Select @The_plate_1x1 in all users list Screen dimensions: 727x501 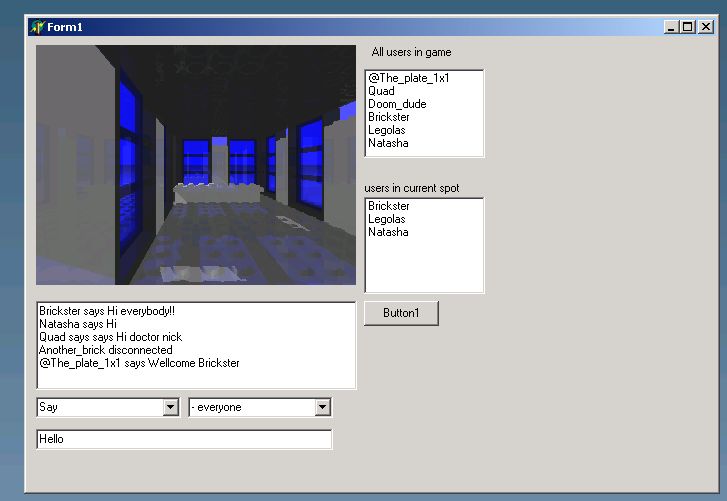pyautogui.click(x=409, y=78)
